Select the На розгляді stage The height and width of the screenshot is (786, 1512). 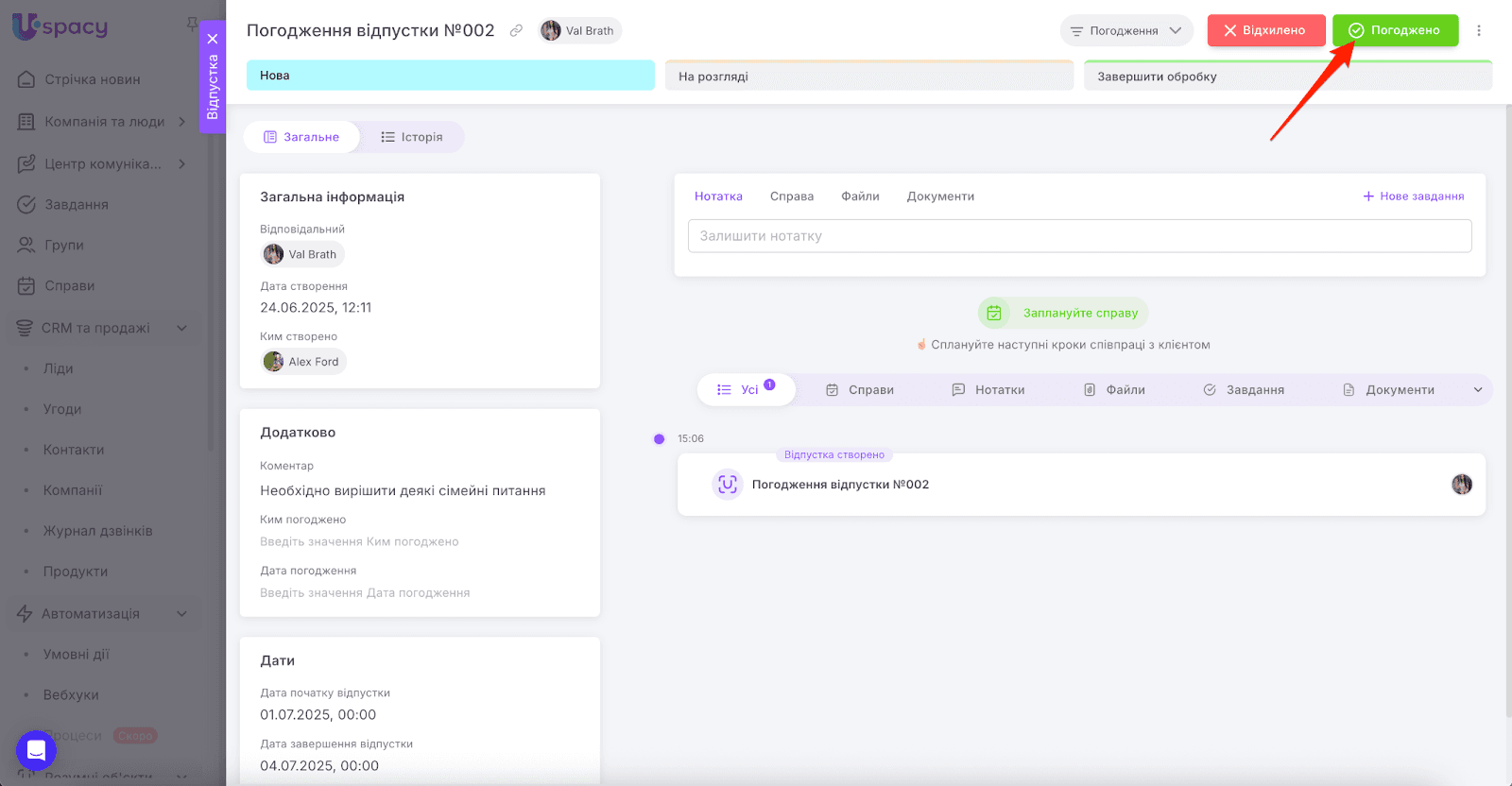tap(868, 77)
